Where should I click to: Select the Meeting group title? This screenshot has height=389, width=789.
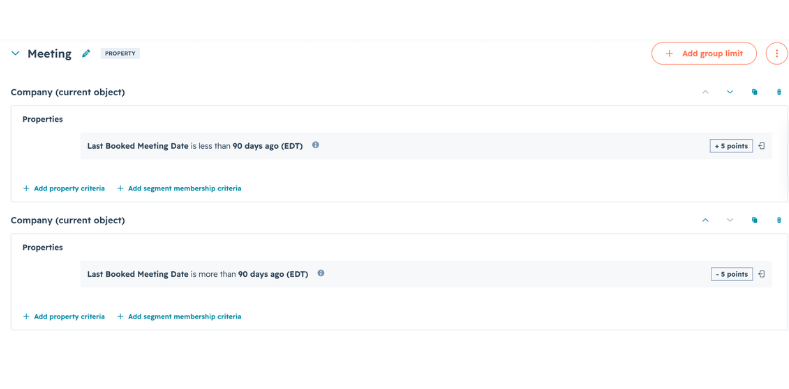[x=49, y=54]
